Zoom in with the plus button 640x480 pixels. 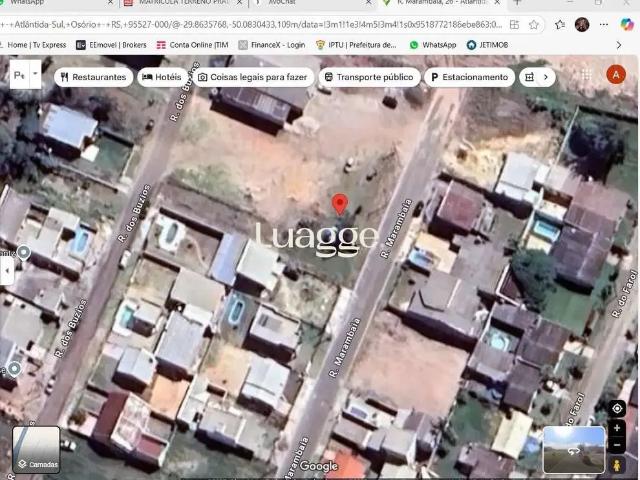point(617,428)
